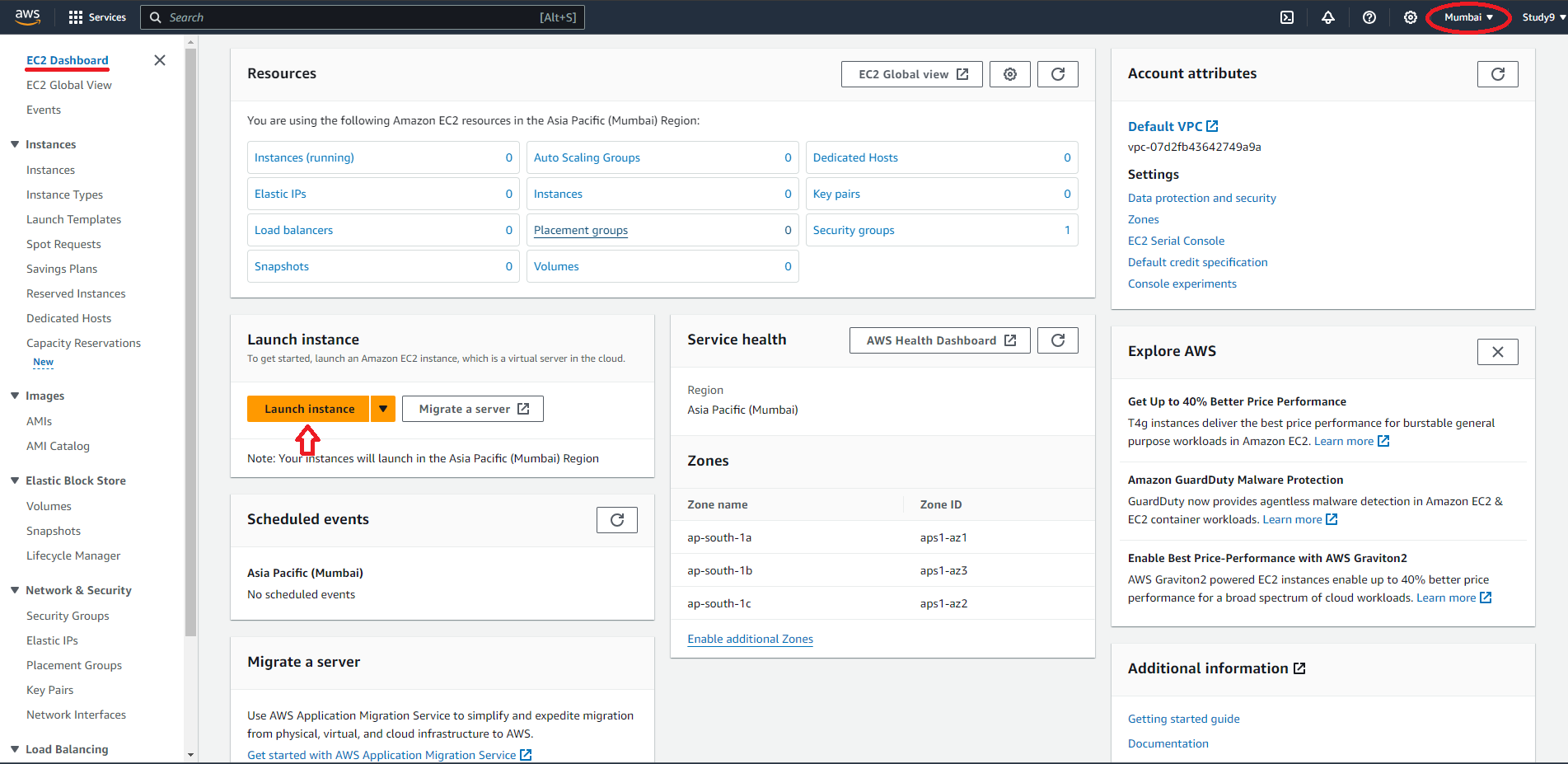
Task: Open the Mumbai region selector
Action: pos(1468,17)
